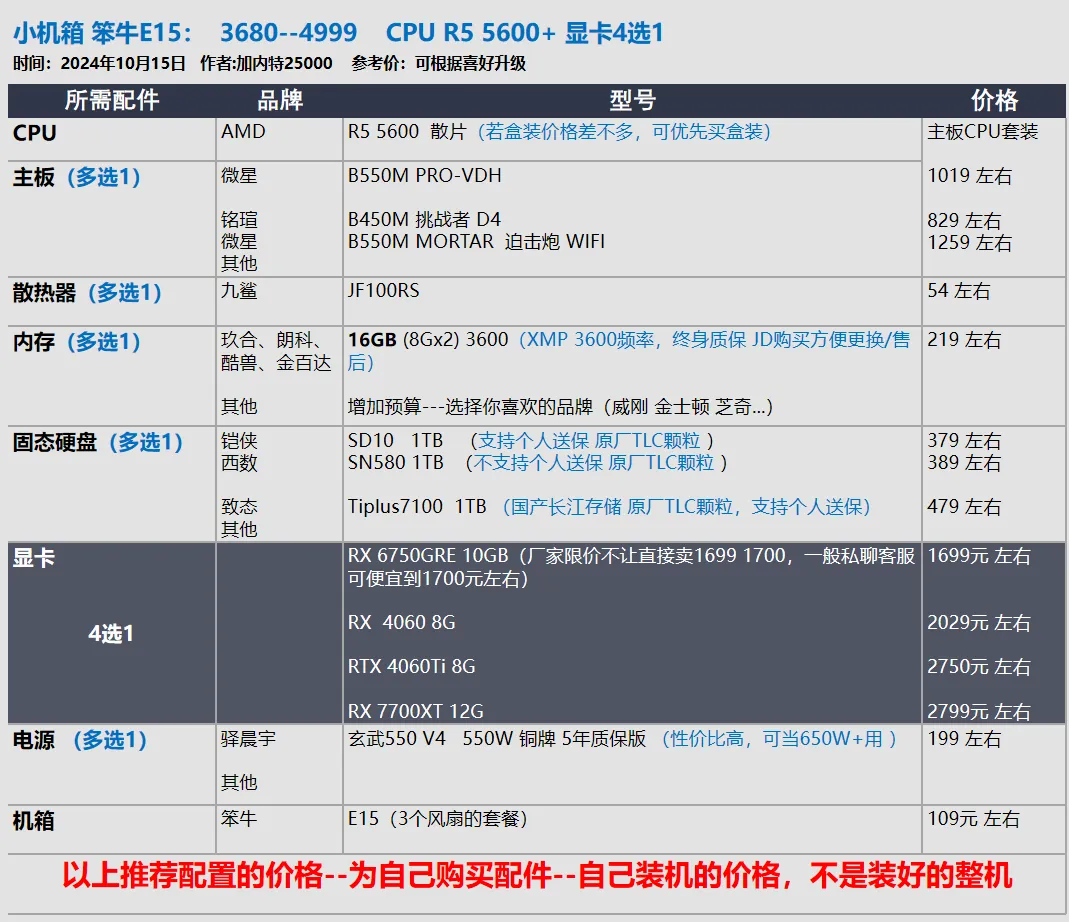Click the 所需配件 column header
The height and width of the screenshot is (922, 1069).
pos(112,100)
